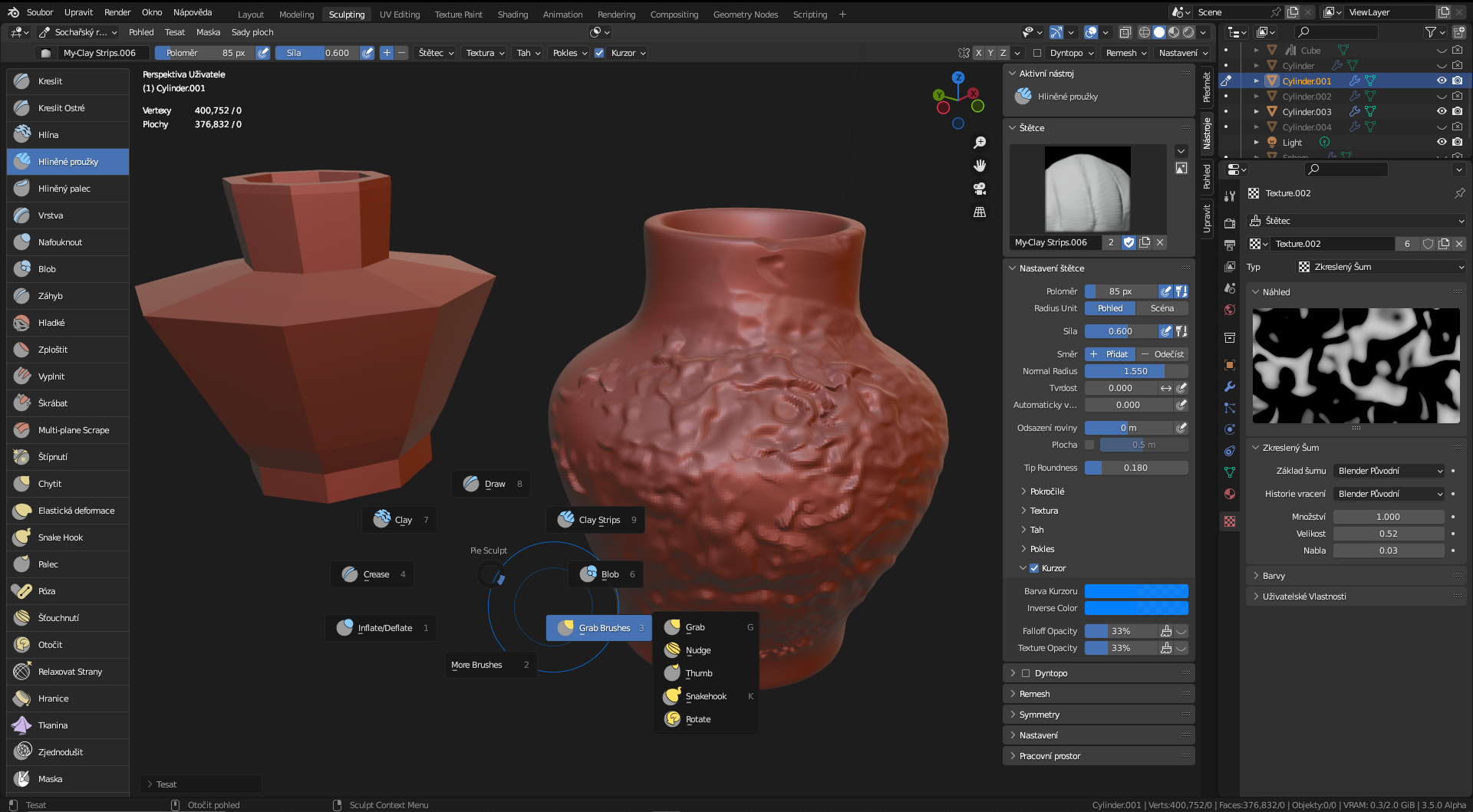Image resolution: width=1473 pixels, height=812 pixels.
Task: Open the Štětec dropdown in header
Action: coord(436,53)
